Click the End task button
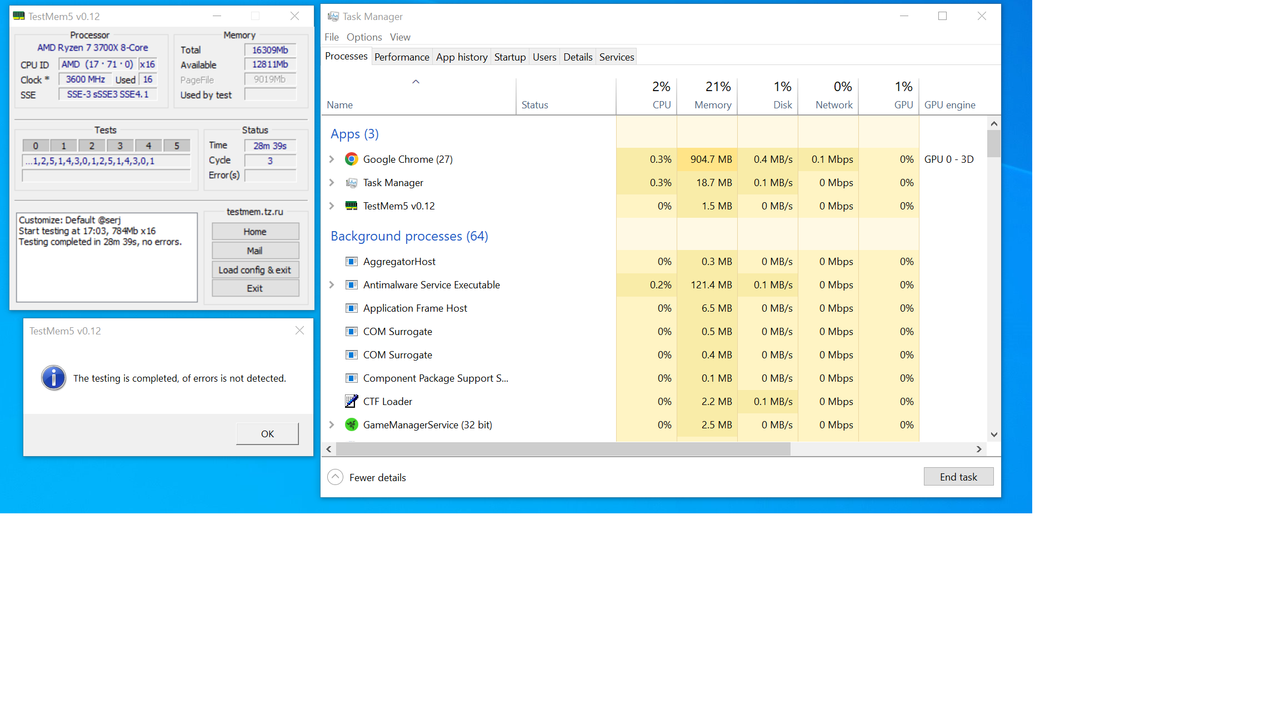 click(x=958, y=477)
